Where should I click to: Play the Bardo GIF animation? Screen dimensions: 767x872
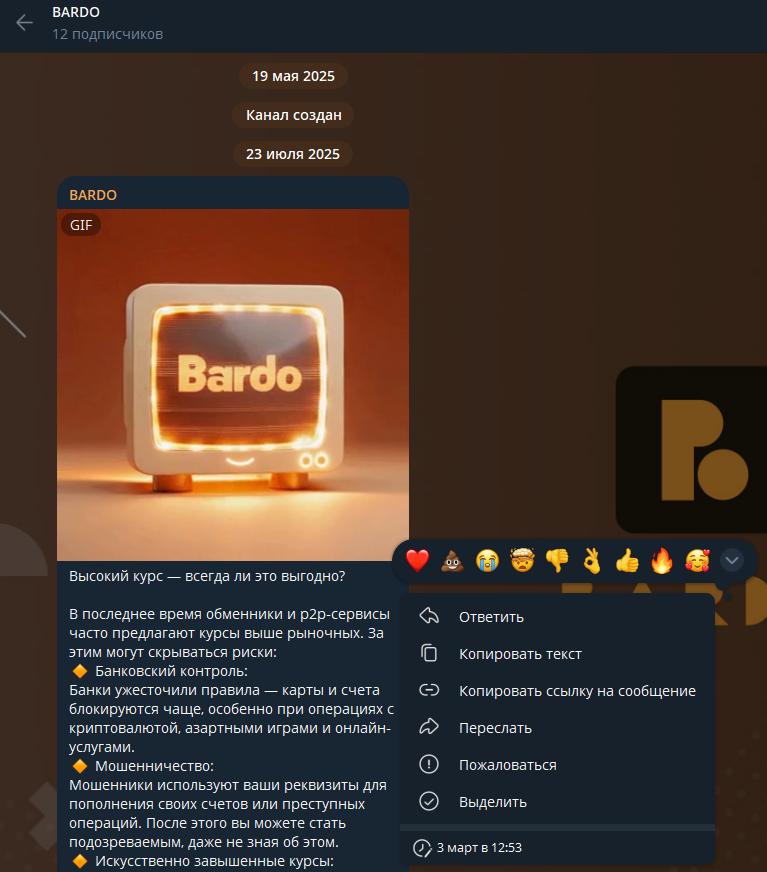233,385
